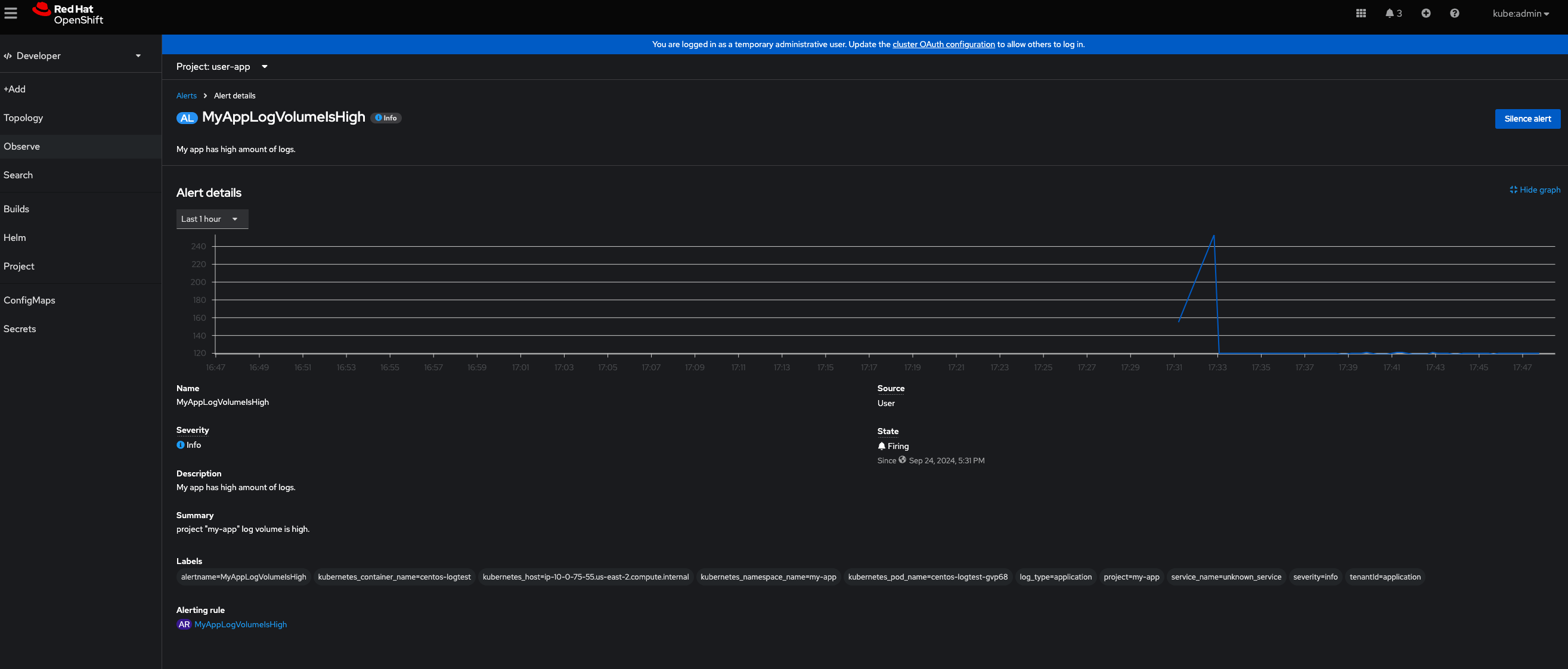Screen dimensions: 1568x669
Task: Click the Silence alert button
Action: [x=1527, y=119]
